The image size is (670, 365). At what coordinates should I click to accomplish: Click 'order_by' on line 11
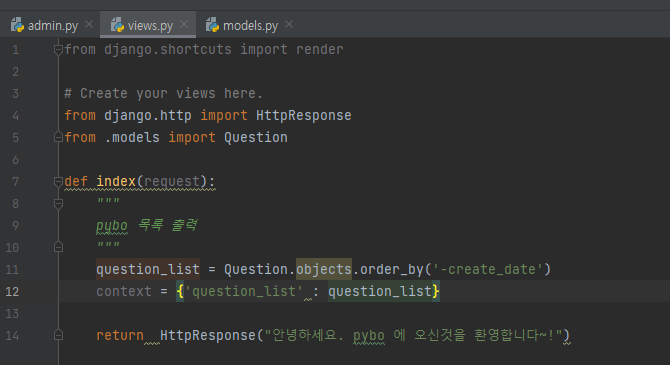[392, 269]
